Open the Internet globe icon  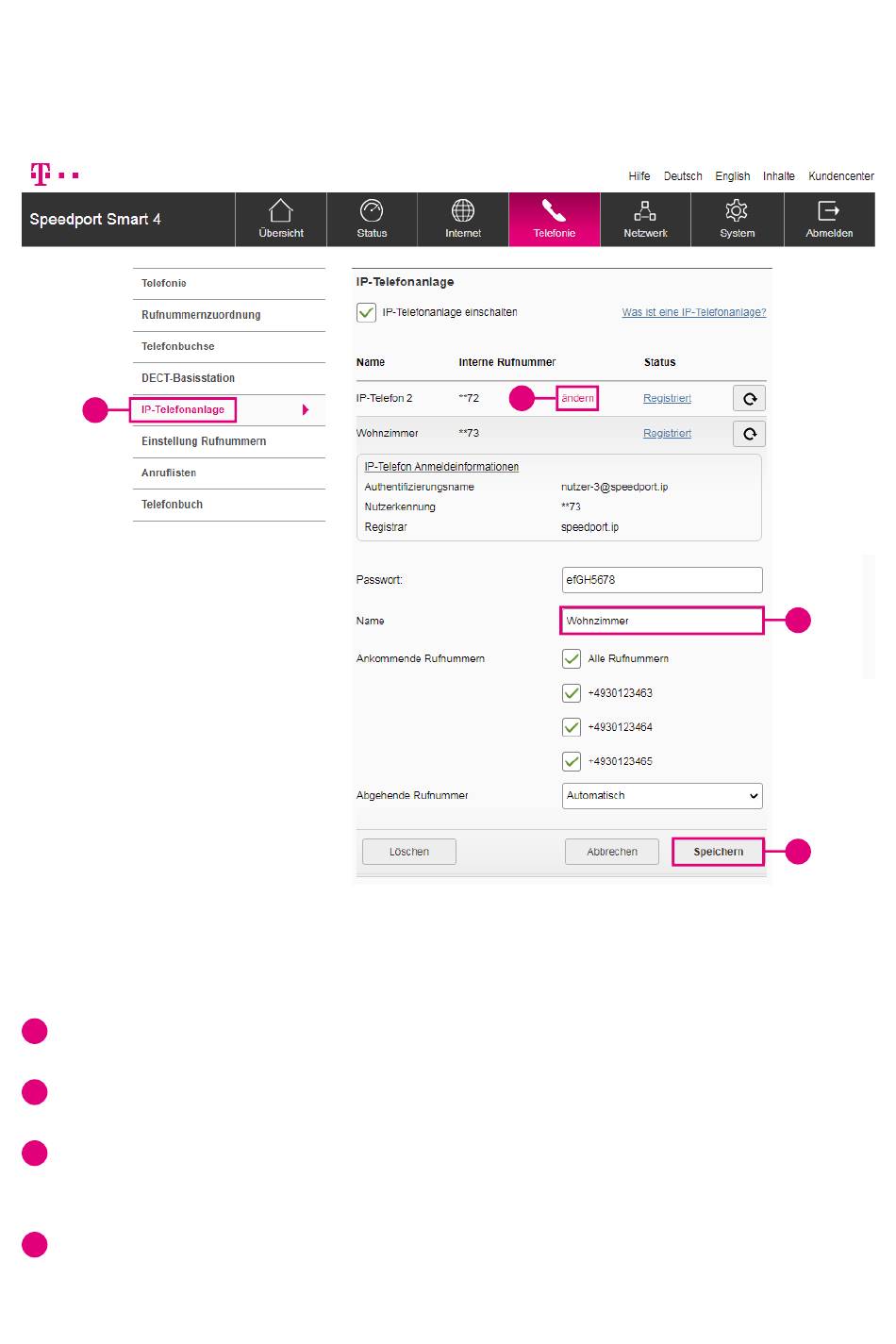click(x=463, y=210)
